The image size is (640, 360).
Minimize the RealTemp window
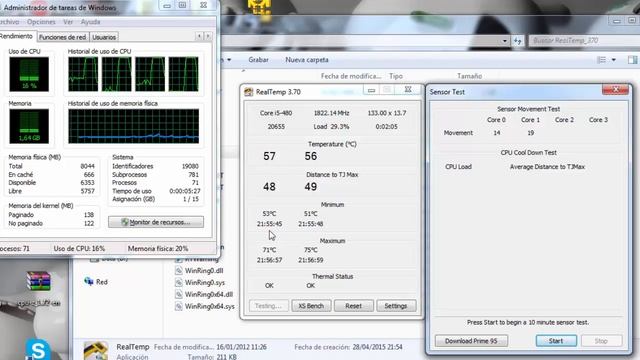pos(371,90)
